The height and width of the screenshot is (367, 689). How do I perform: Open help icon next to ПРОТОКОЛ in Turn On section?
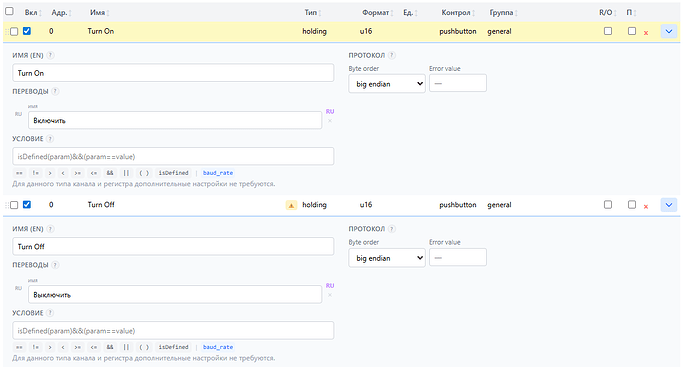tap(392, 55)
